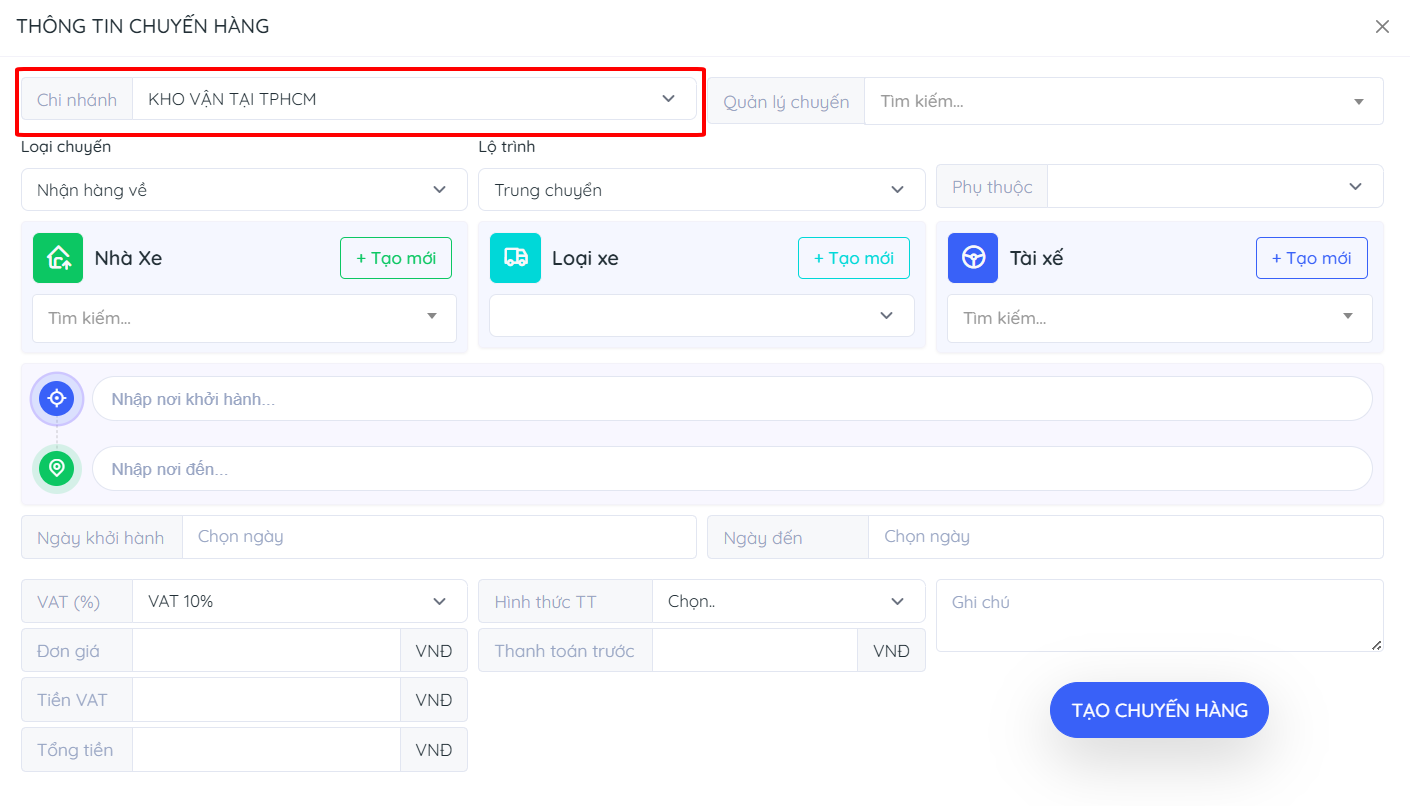The image size is (1410, 806).
Task: Pick a date in Ngày khởi hành
Action: [x=438, y=537]
